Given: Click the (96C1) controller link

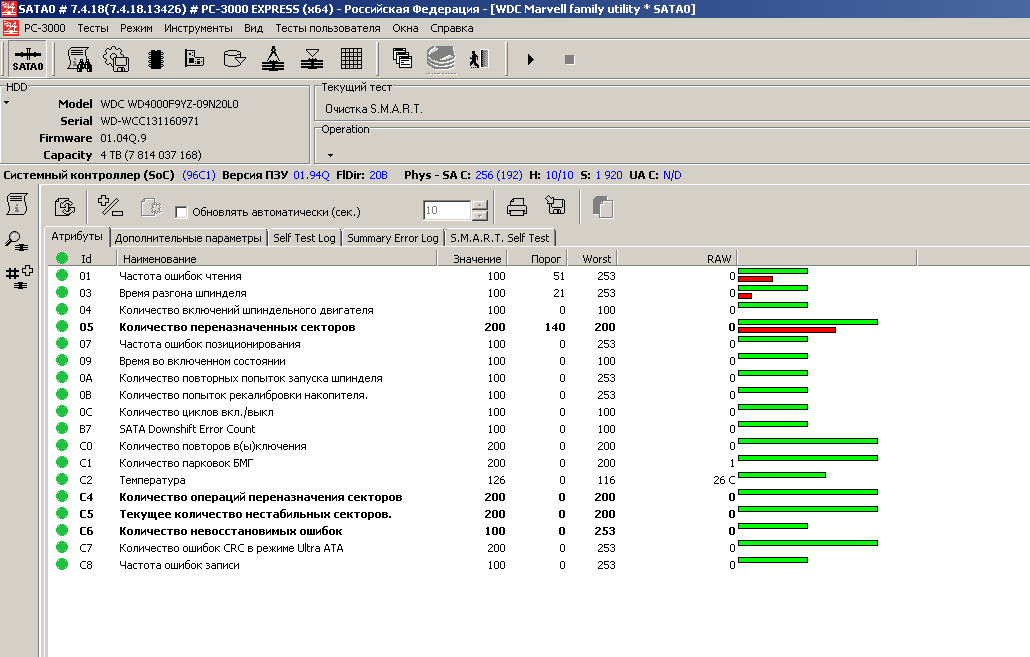Looking at the screenshot, I should (x=199, y=175).
